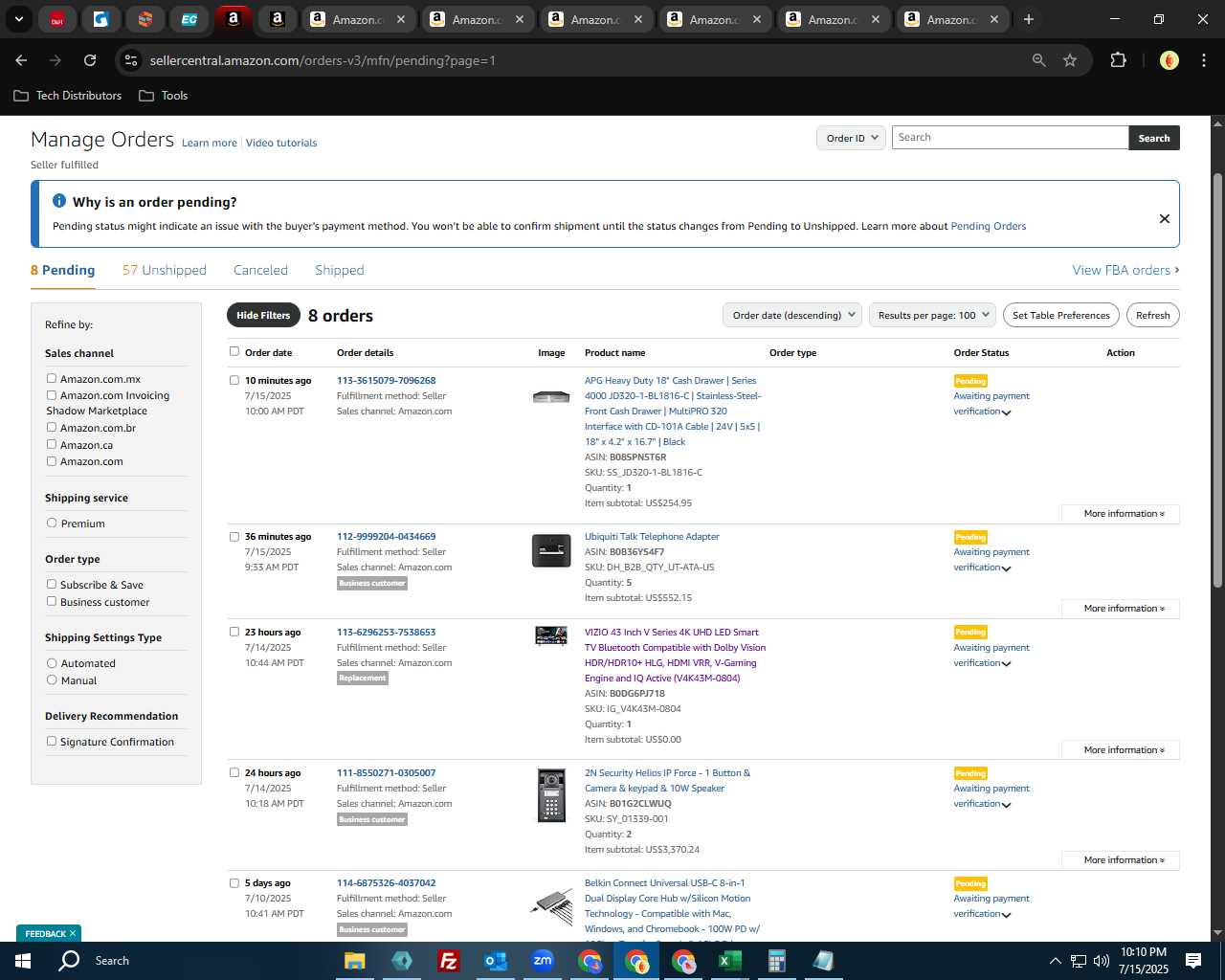Open the Chrome three-dot menu
The image size is (1225, 980).
[1202, 60]
